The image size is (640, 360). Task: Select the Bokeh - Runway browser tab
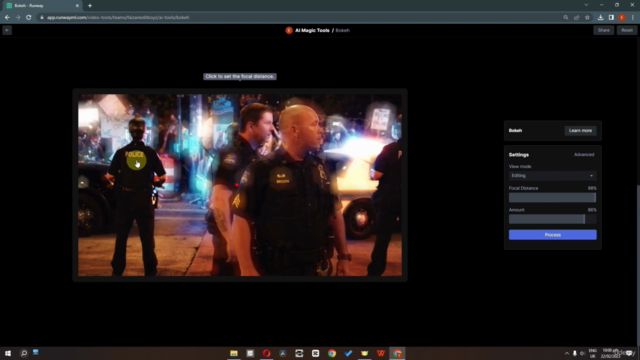pyautogui.click(x=41, y=6)
